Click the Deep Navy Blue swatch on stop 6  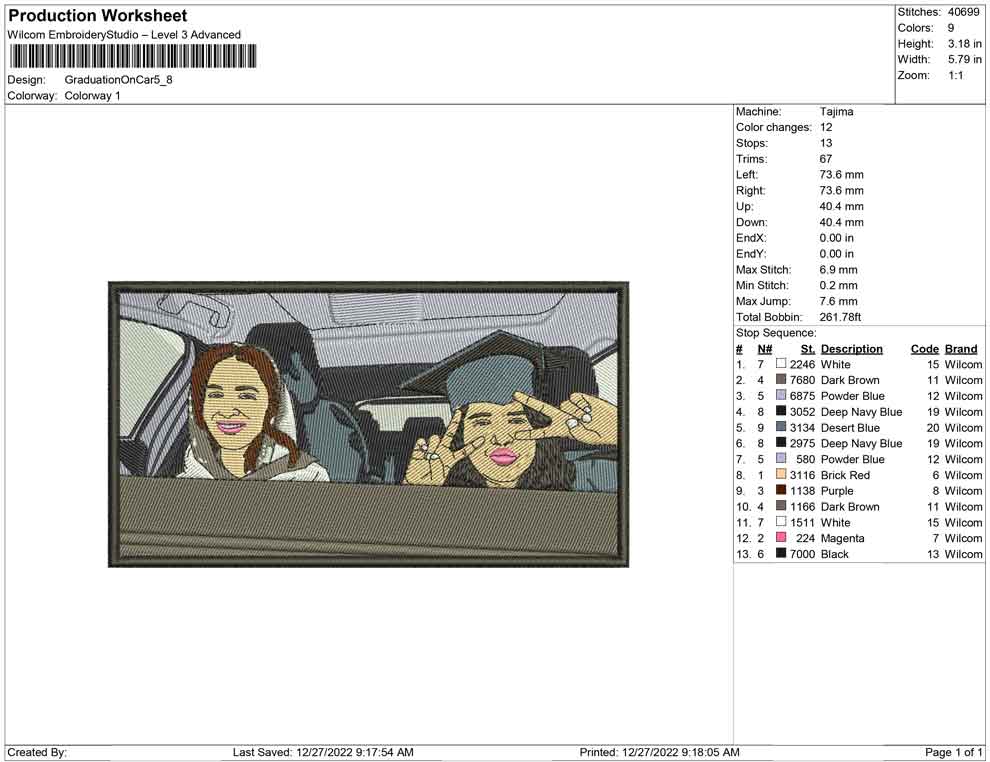(780, 443)
